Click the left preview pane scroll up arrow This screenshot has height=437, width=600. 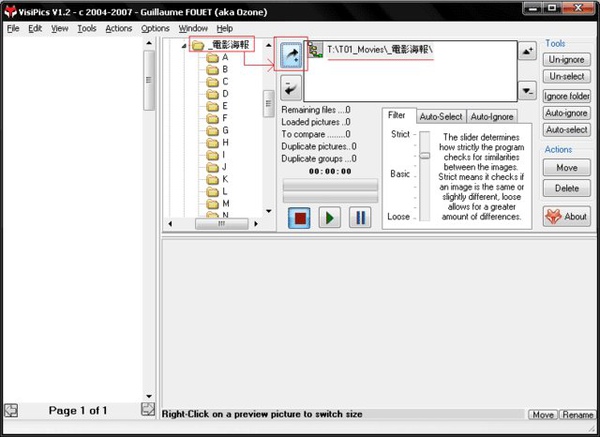(149, 43)
